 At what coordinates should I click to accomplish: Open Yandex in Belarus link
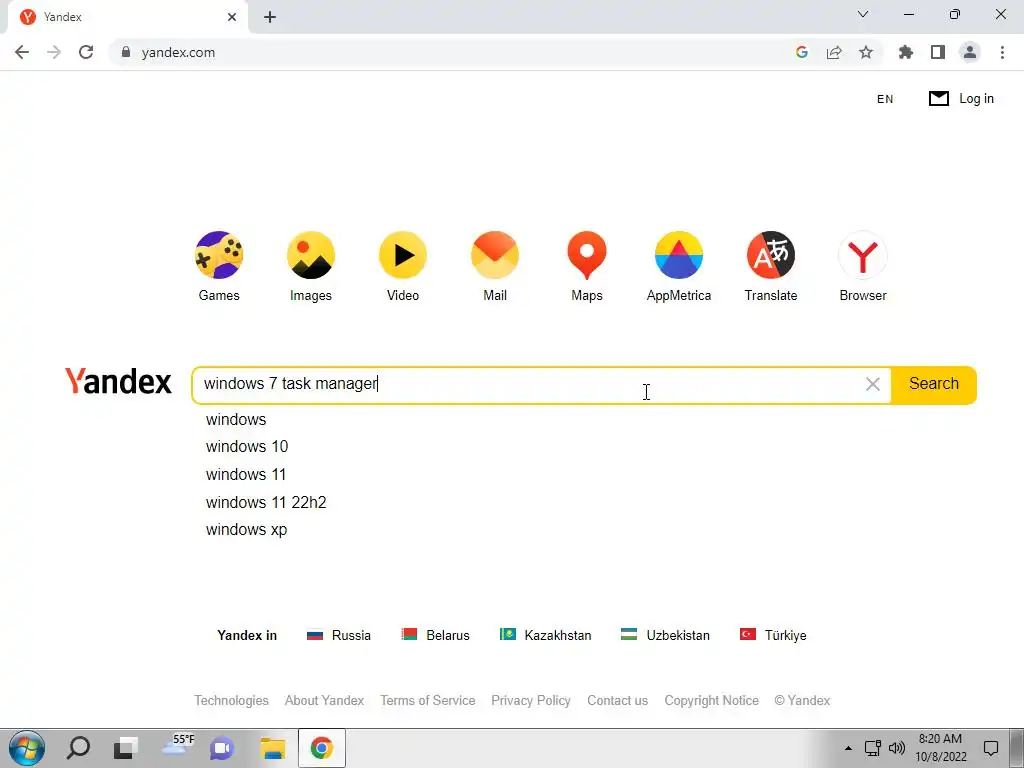[x=435, y=635]
